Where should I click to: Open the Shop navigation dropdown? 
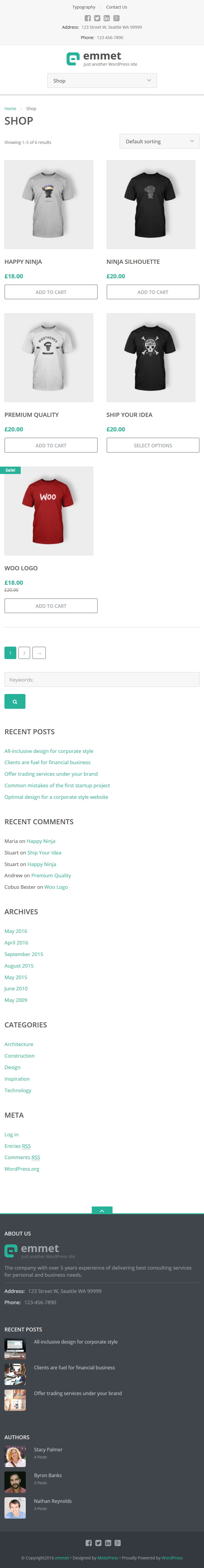(102, 80)
